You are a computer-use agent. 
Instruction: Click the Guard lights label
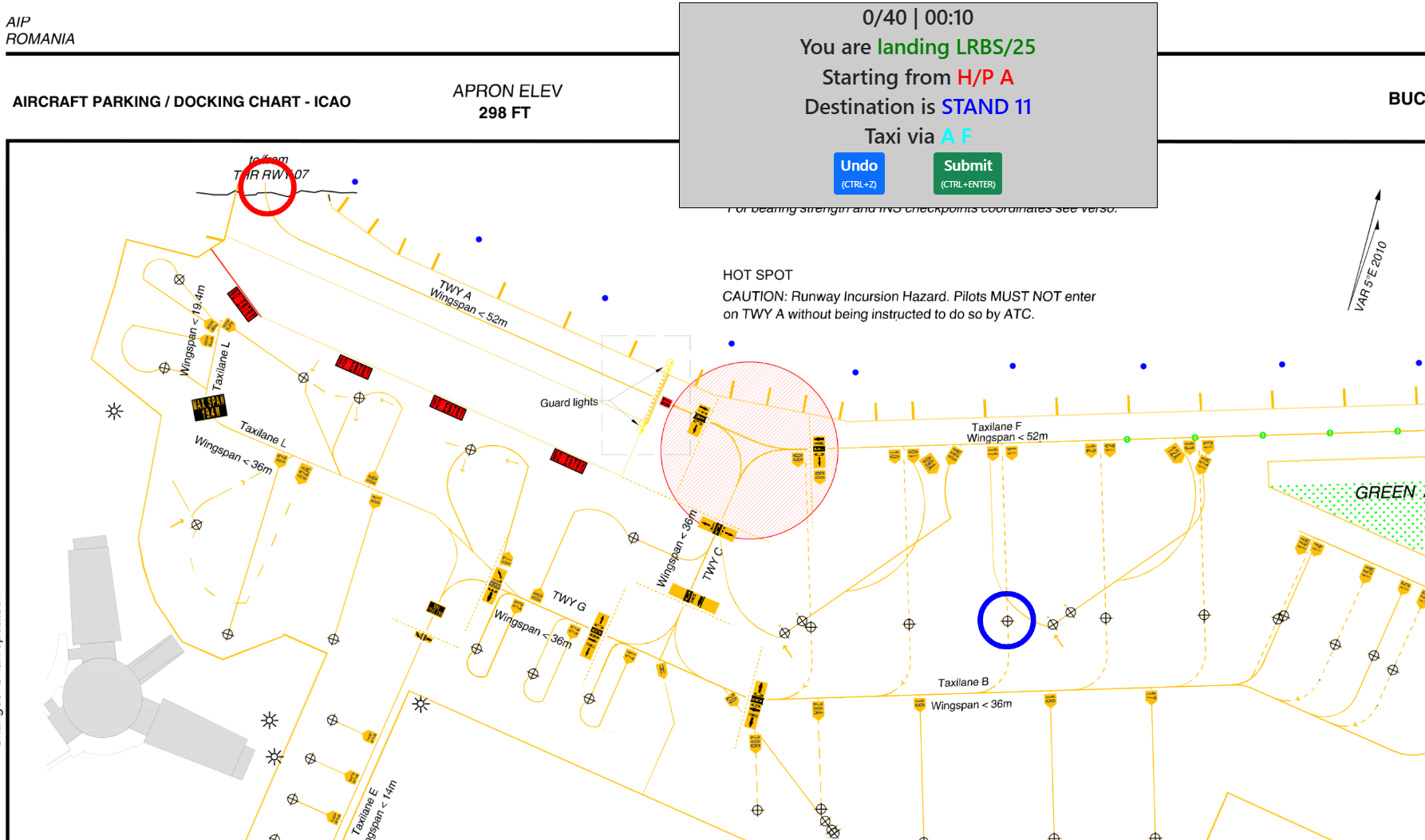[568, 403]
